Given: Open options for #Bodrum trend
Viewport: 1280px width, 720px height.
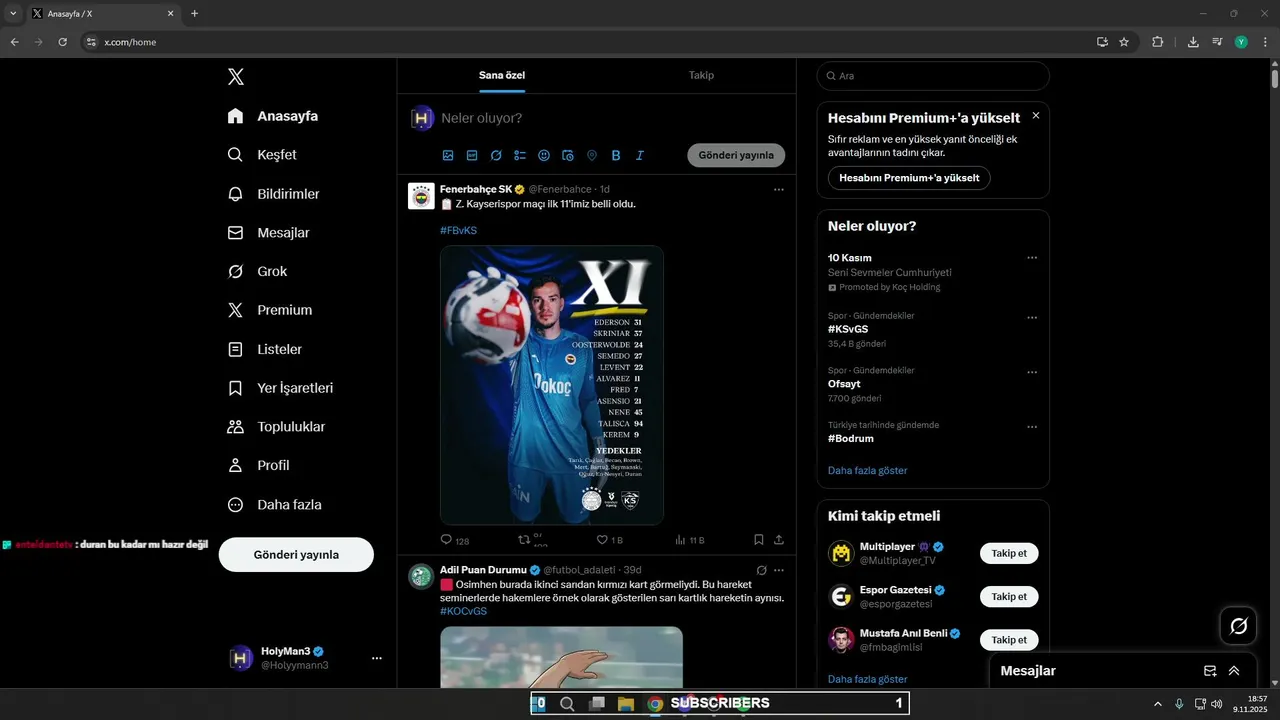Looking at the screenshot, I should pos(1032,427).
